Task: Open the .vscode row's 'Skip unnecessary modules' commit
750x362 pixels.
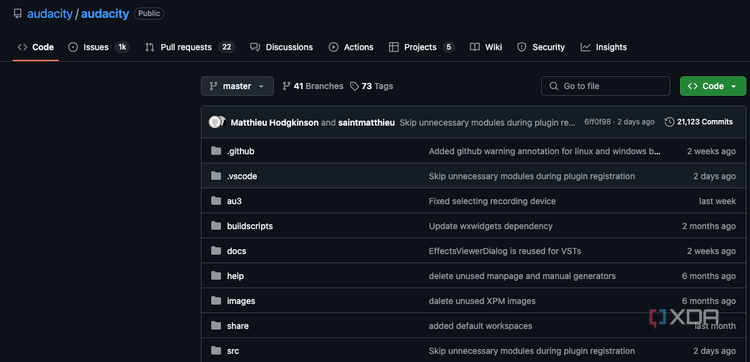Action: 532,176
